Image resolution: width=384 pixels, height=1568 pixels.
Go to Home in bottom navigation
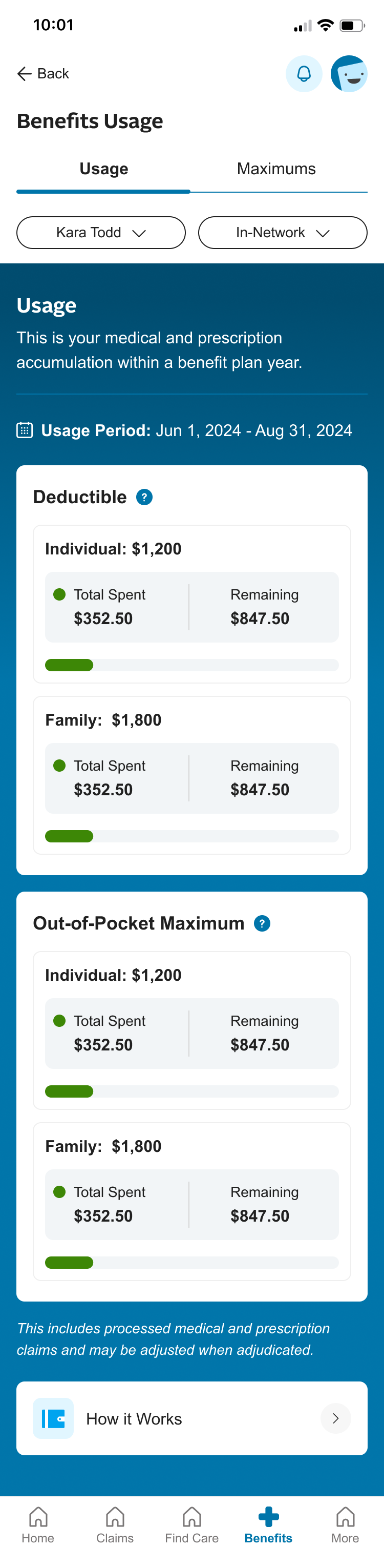pyautogui.click(x=38, y=1525)
